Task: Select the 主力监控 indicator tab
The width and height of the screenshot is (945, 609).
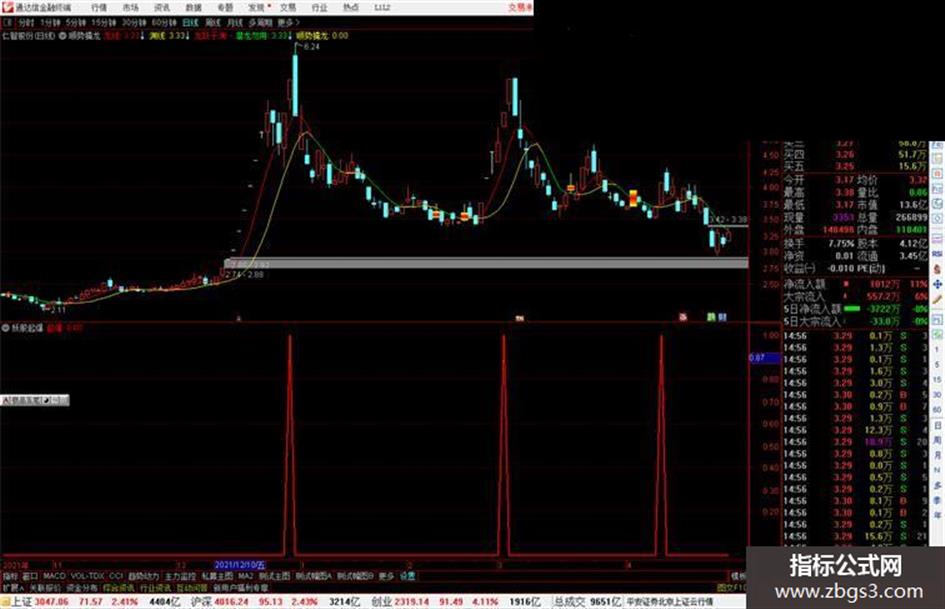Action: click(x=181, y=576)
